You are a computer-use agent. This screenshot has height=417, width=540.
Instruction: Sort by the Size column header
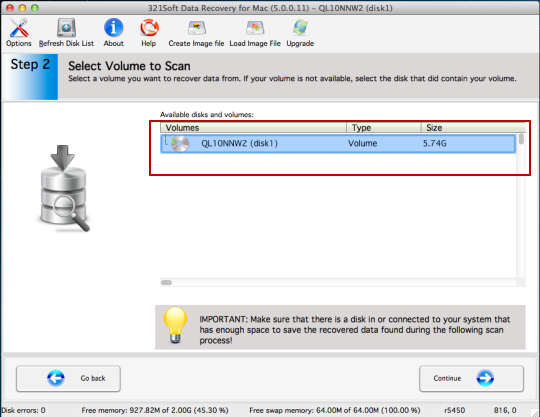pyautogui.click(x=473, y=128)
